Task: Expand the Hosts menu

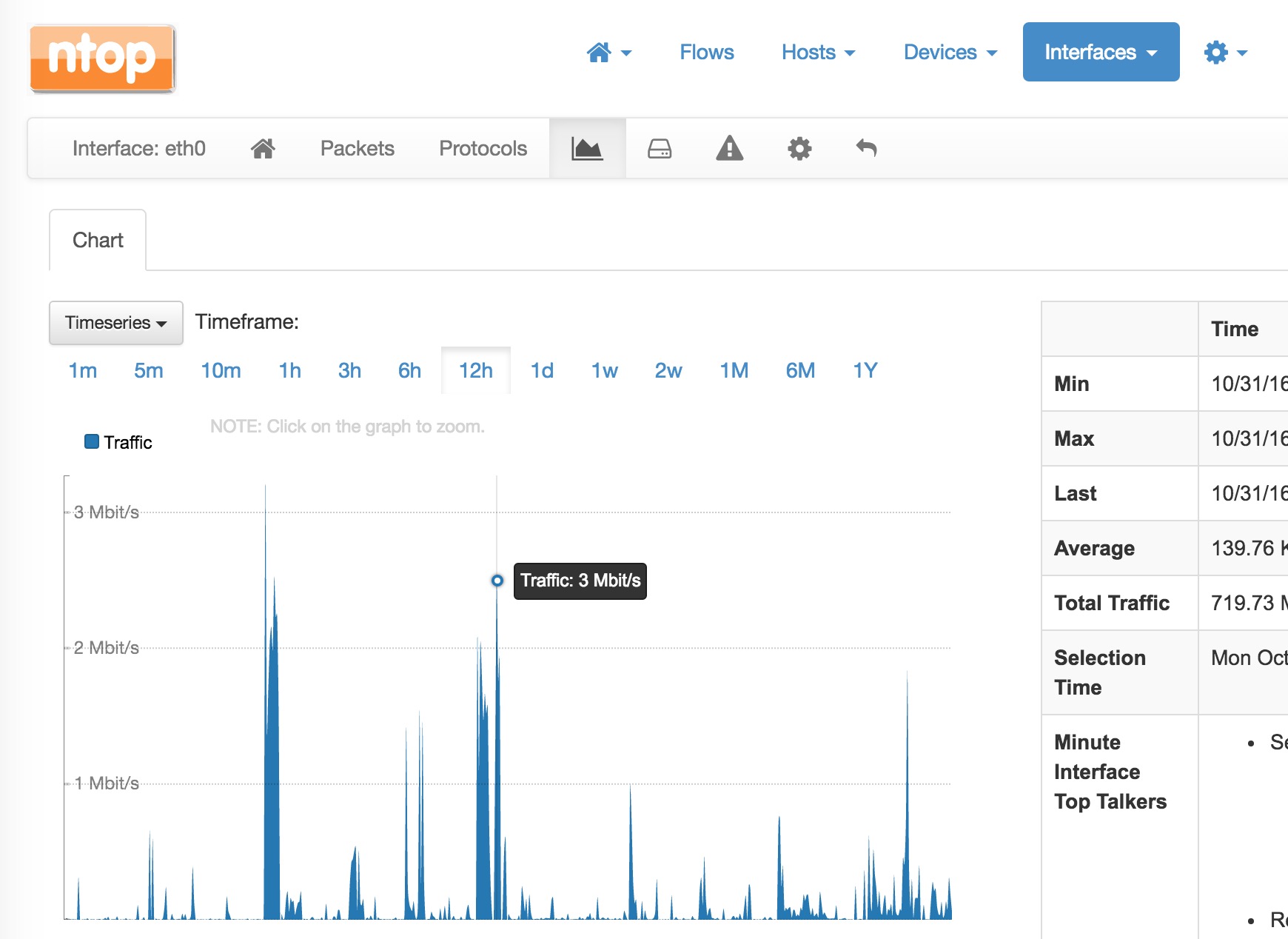Action: tap(818, 53)
